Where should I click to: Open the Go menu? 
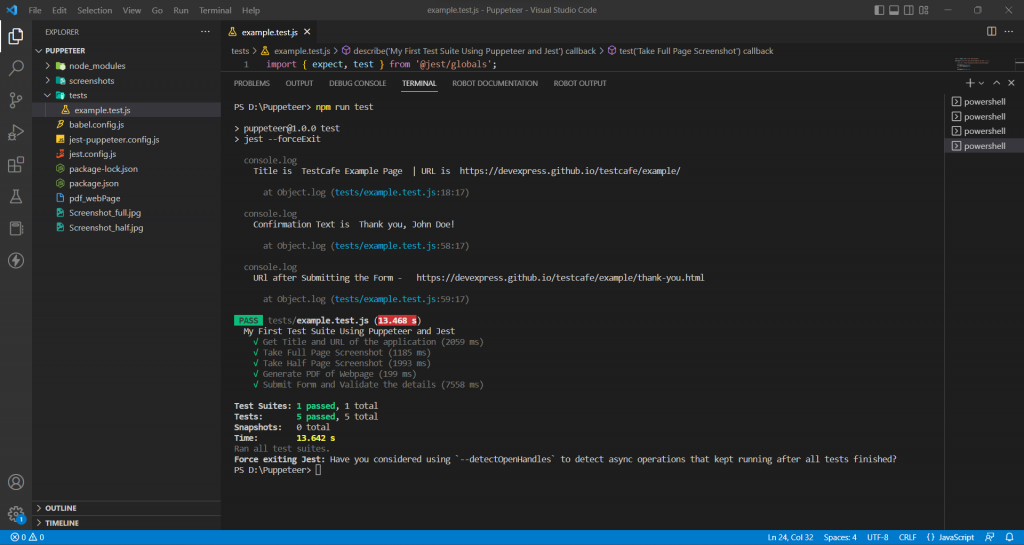click(157, 10)
